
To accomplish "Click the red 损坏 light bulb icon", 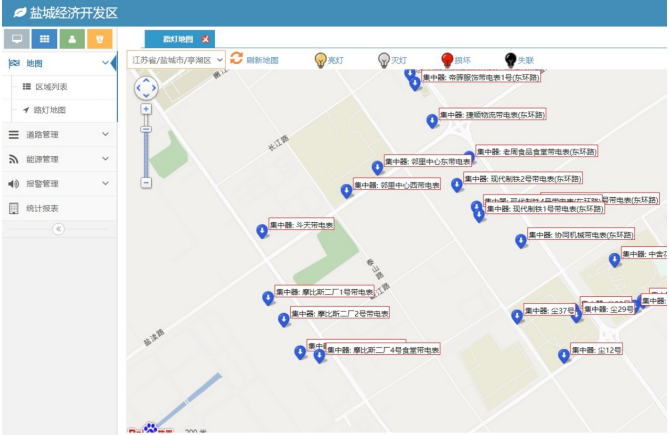I will (447, 60).
